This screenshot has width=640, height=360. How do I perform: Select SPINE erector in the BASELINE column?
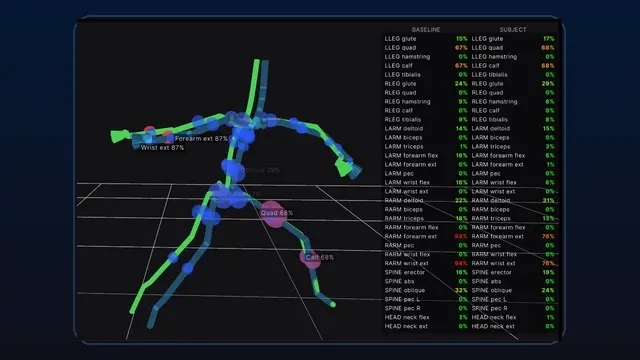(426, 272)
